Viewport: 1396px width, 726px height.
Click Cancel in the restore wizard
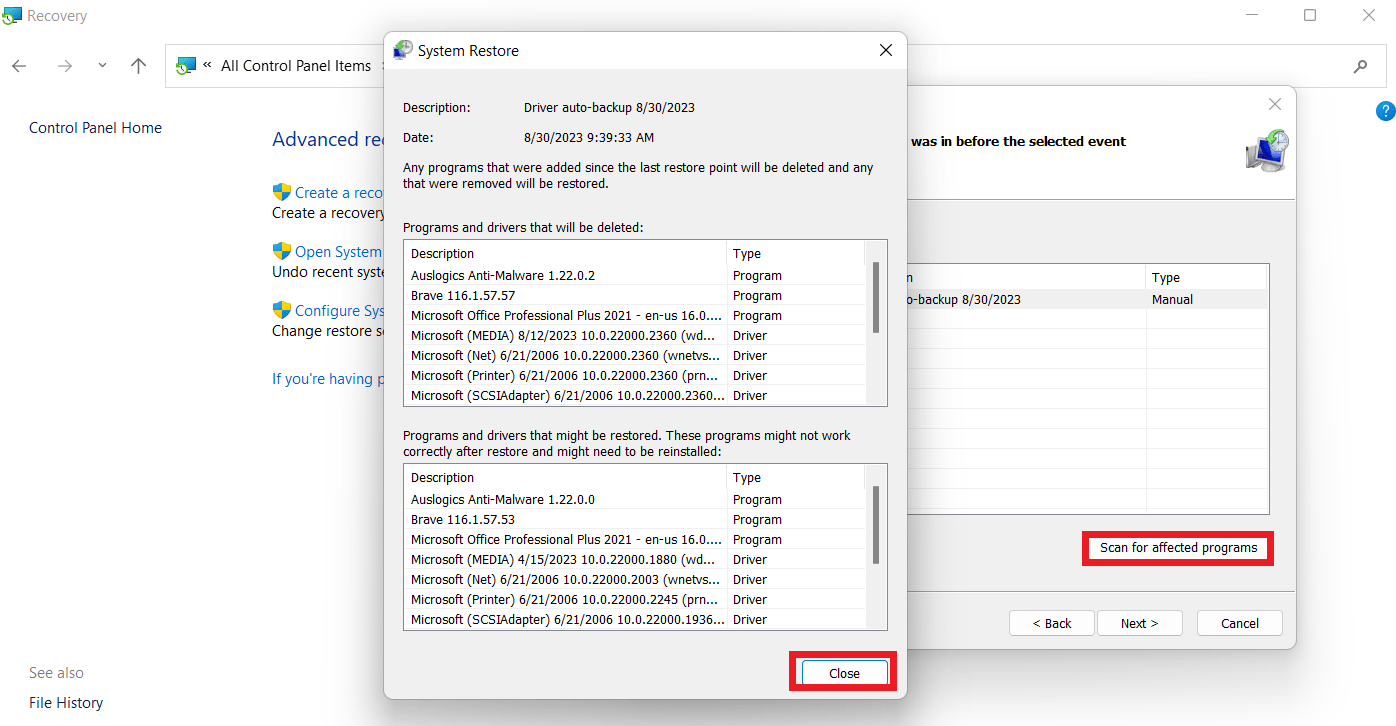point(1240,623)
